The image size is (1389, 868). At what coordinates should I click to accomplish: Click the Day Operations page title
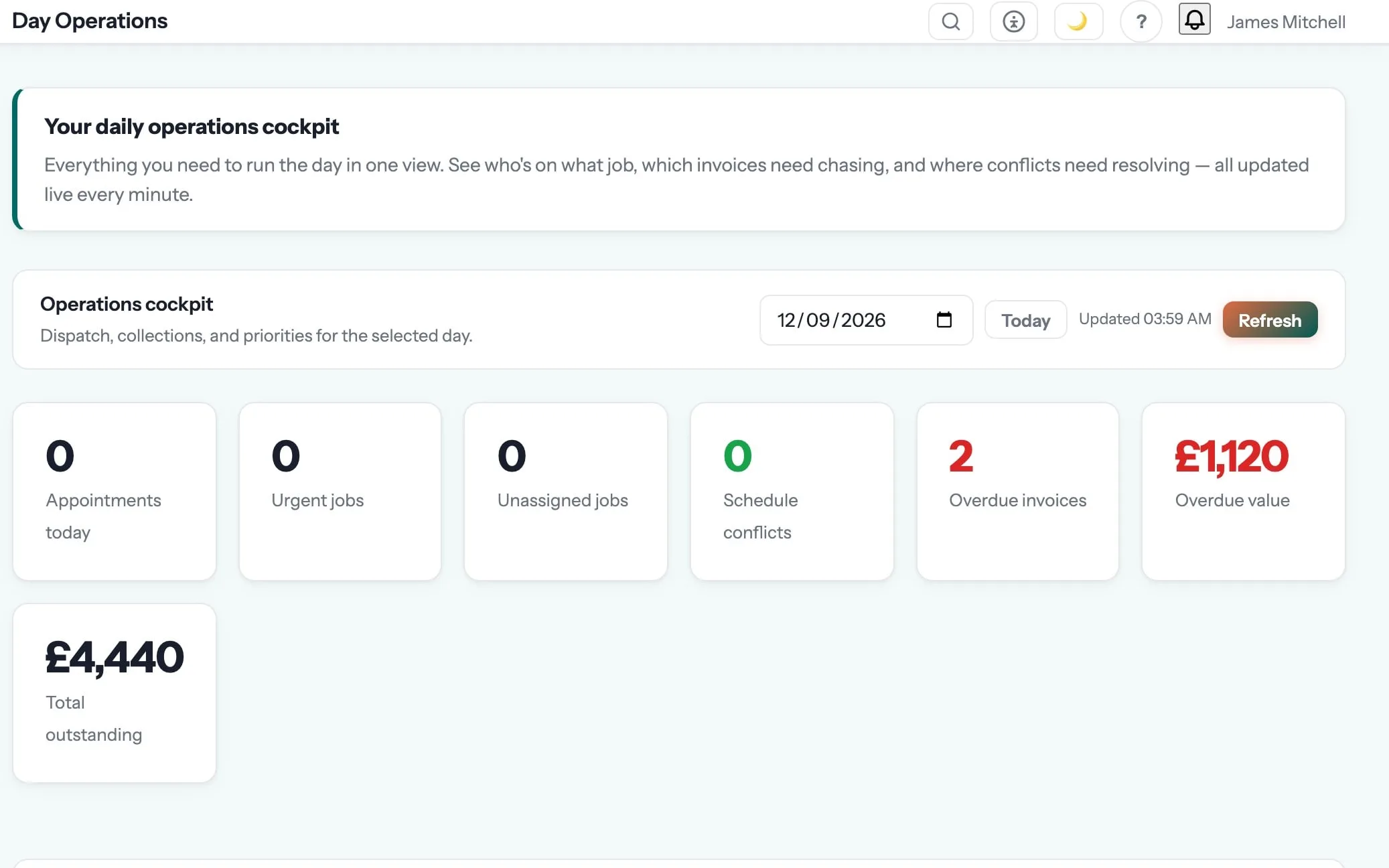pos(90,21)
